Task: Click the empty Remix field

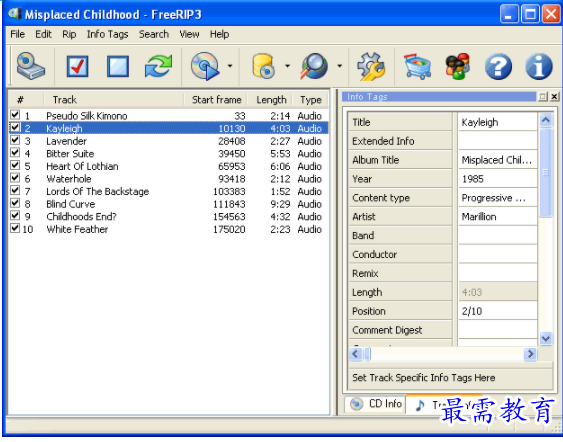Action: [x=498, y=273]
